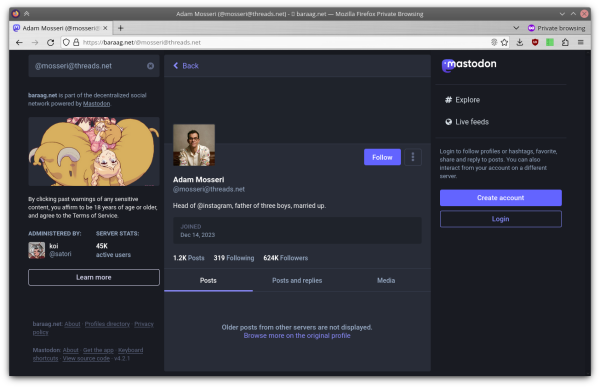Open the @instagram mention in the bio
Image resolution: width=600 pixels, height=387 pixels.
click(214, 206)
